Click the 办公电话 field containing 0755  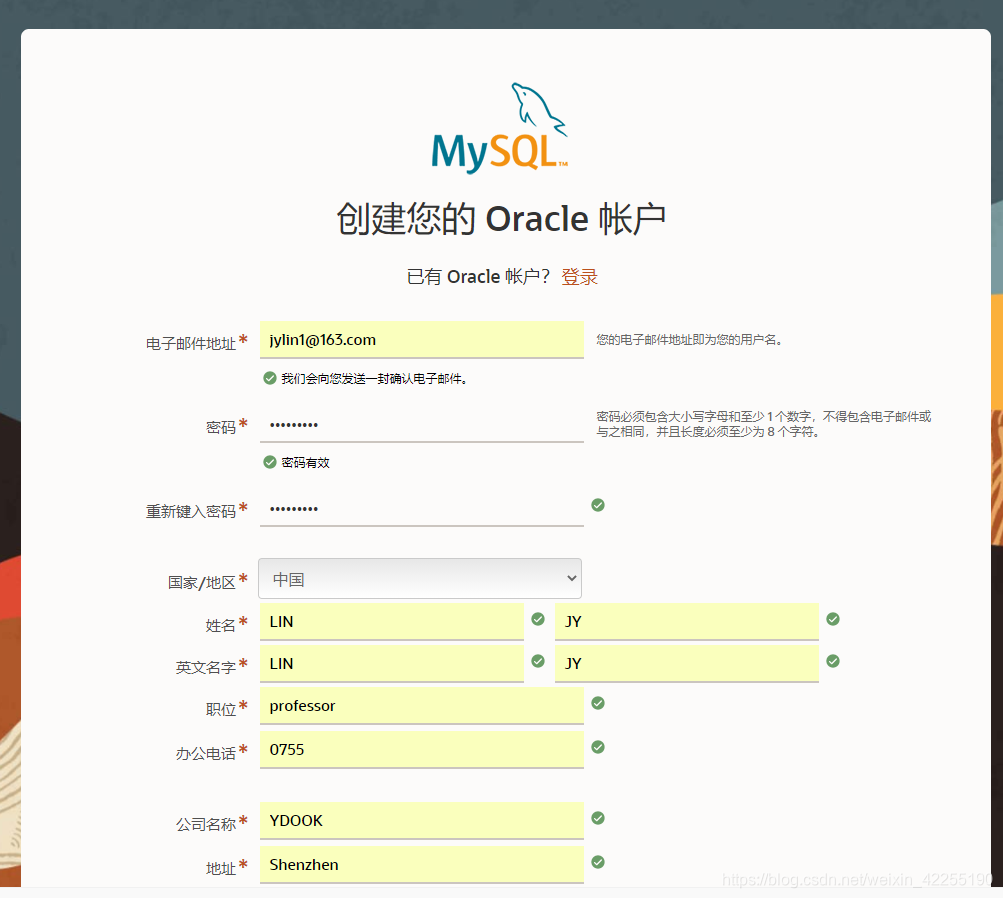422,750
